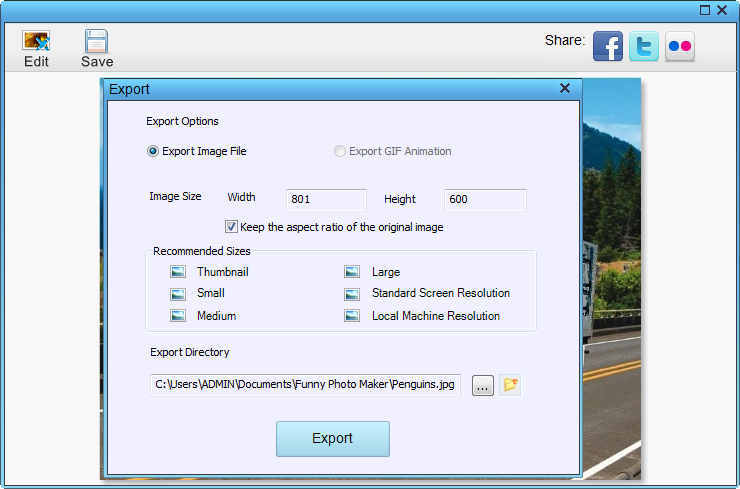Click the road photo behind the dialog

click(x=611, y=278)
